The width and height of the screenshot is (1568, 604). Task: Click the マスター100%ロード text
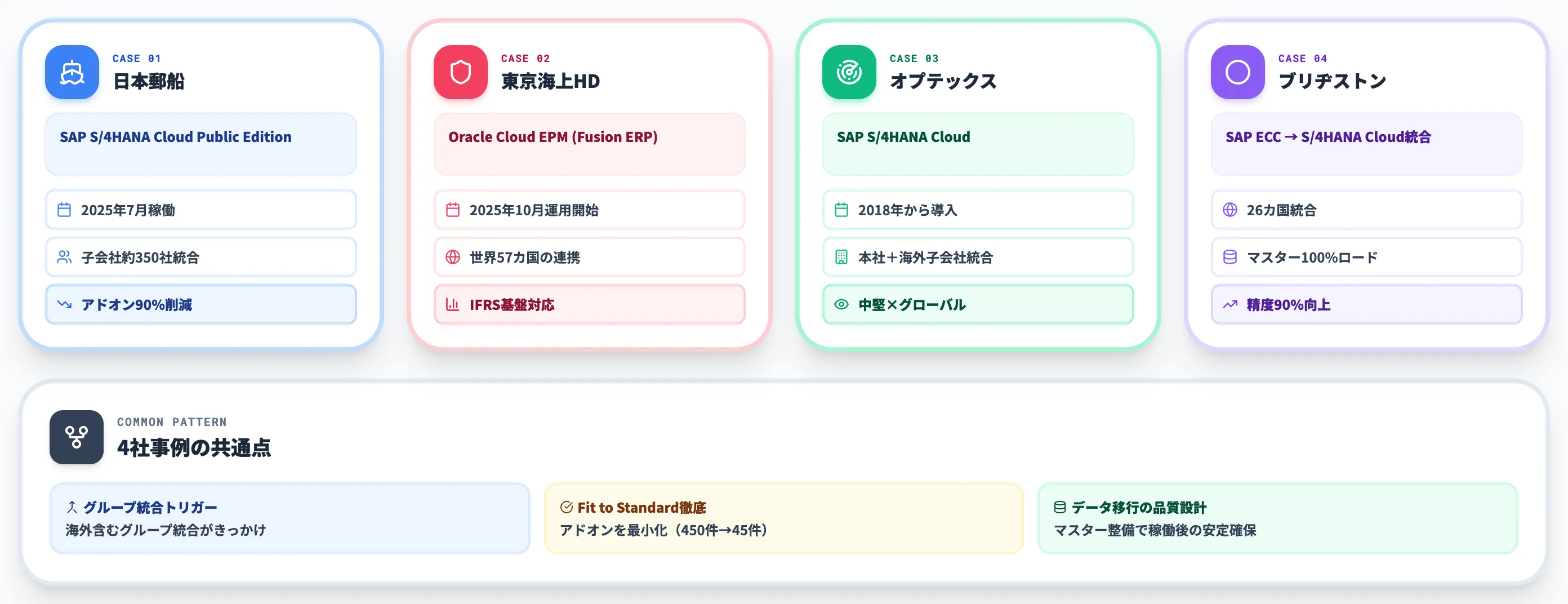pyautogui.click(x=1312, y=257)
